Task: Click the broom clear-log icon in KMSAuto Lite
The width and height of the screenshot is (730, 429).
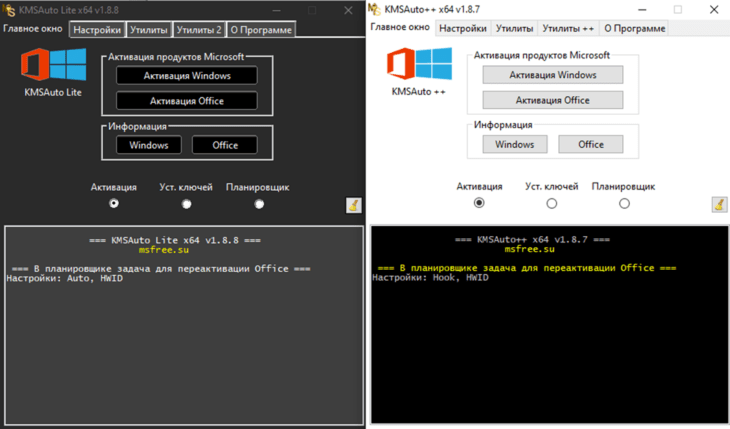Action: coord(353,205)
